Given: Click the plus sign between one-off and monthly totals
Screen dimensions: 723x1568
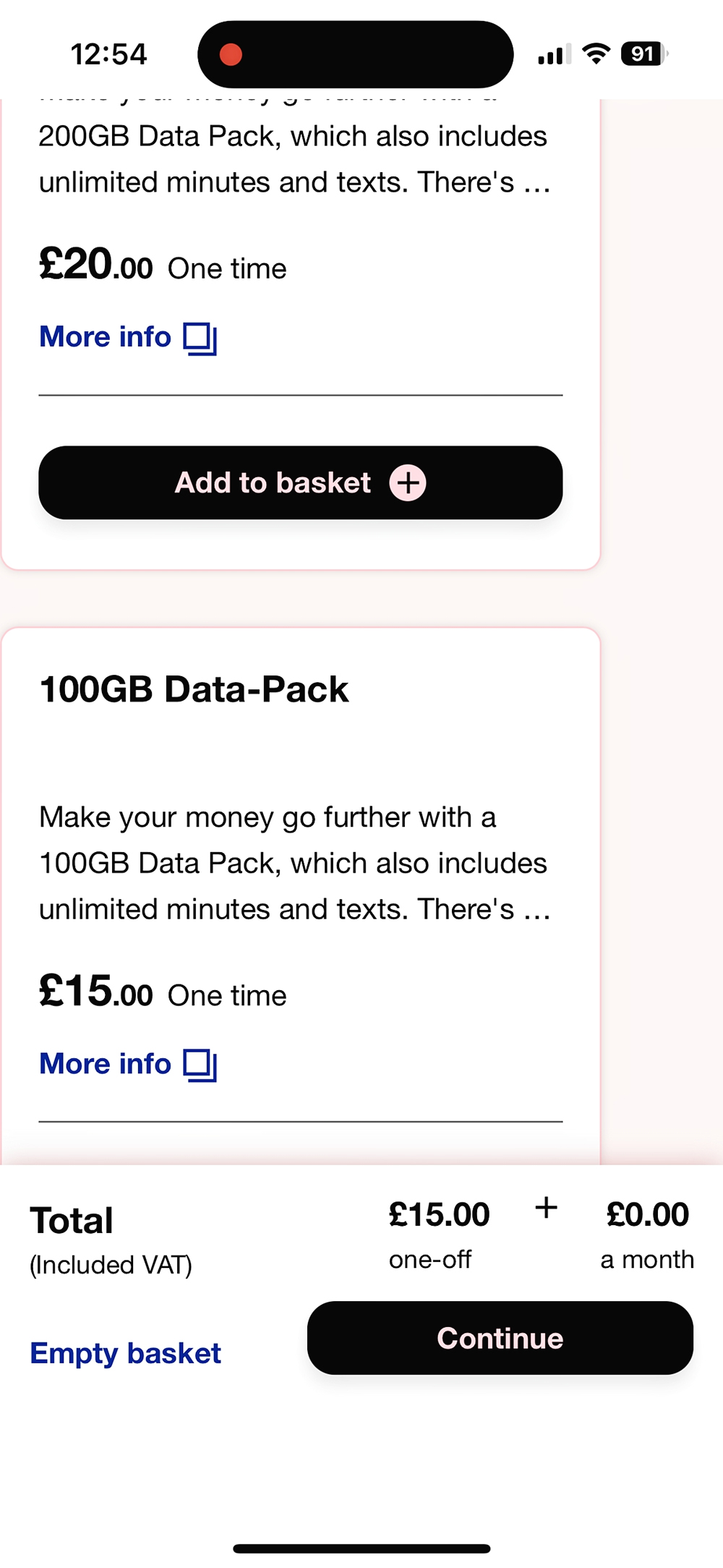Looking at the screenshot, I should tap(547, 1207).
